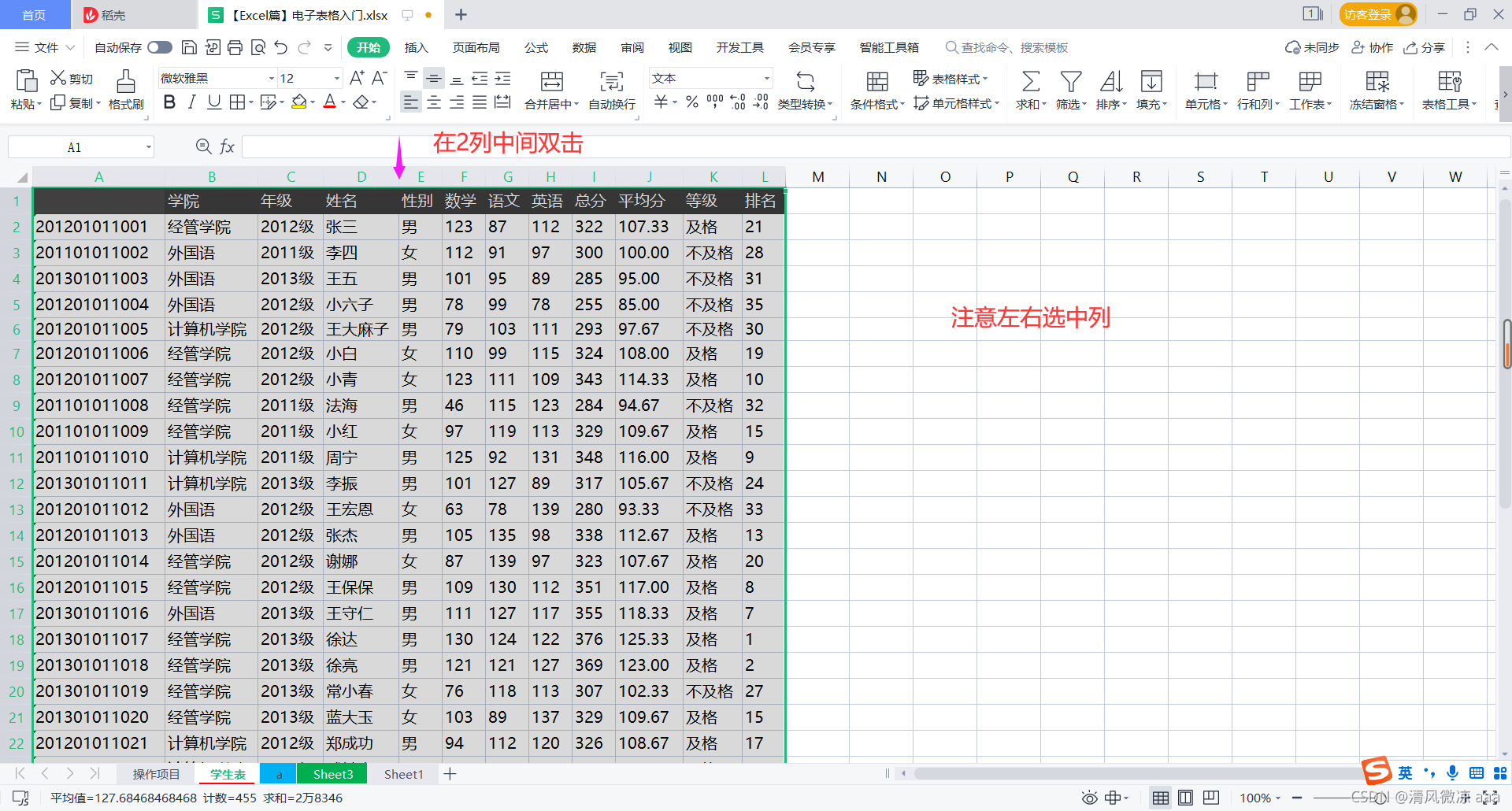The width and height of the screenshot is (1512, 811).
Task: Click the zoom out minus button
Action: coord(1297,798)
